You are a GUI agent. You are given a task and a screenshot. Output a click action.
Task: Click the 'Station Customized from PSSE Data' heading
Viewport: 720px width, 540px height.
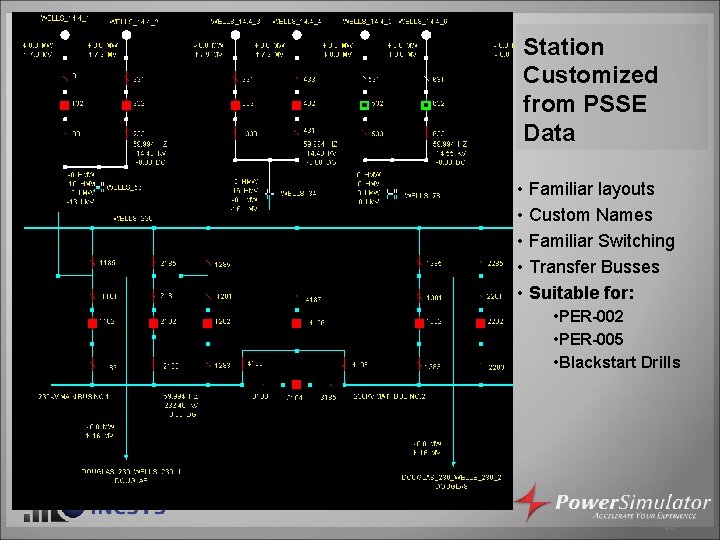tap(591, 90)
